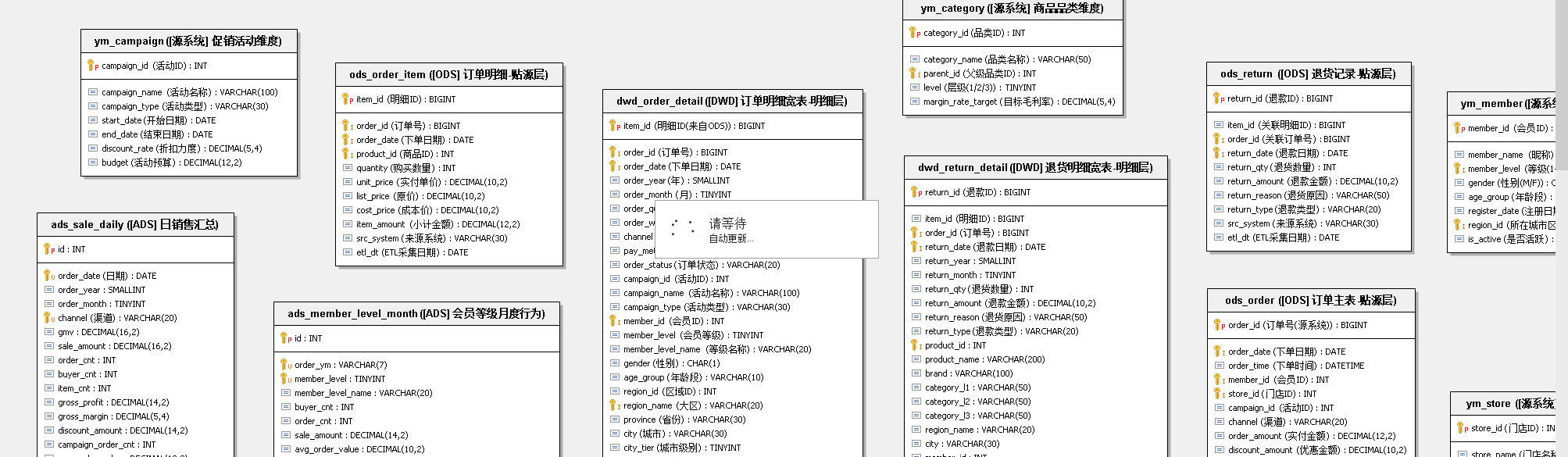Click primary key icon beside order_id (订单号(源系统))

click(1219, 325)
